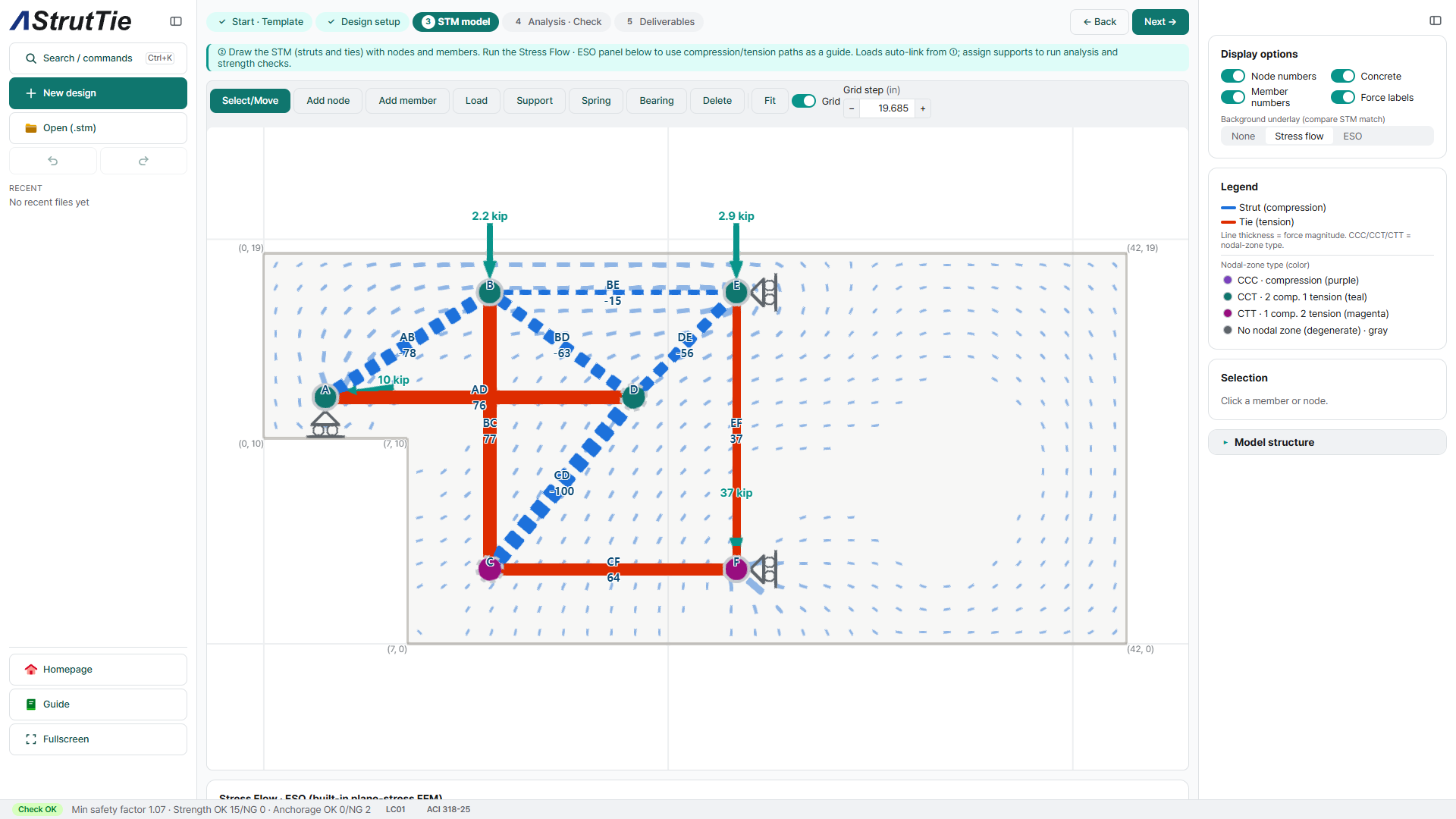This screenshot has height=819, width=1456.
Task: Collapse the right panel icon
Action: point(1436,20)
